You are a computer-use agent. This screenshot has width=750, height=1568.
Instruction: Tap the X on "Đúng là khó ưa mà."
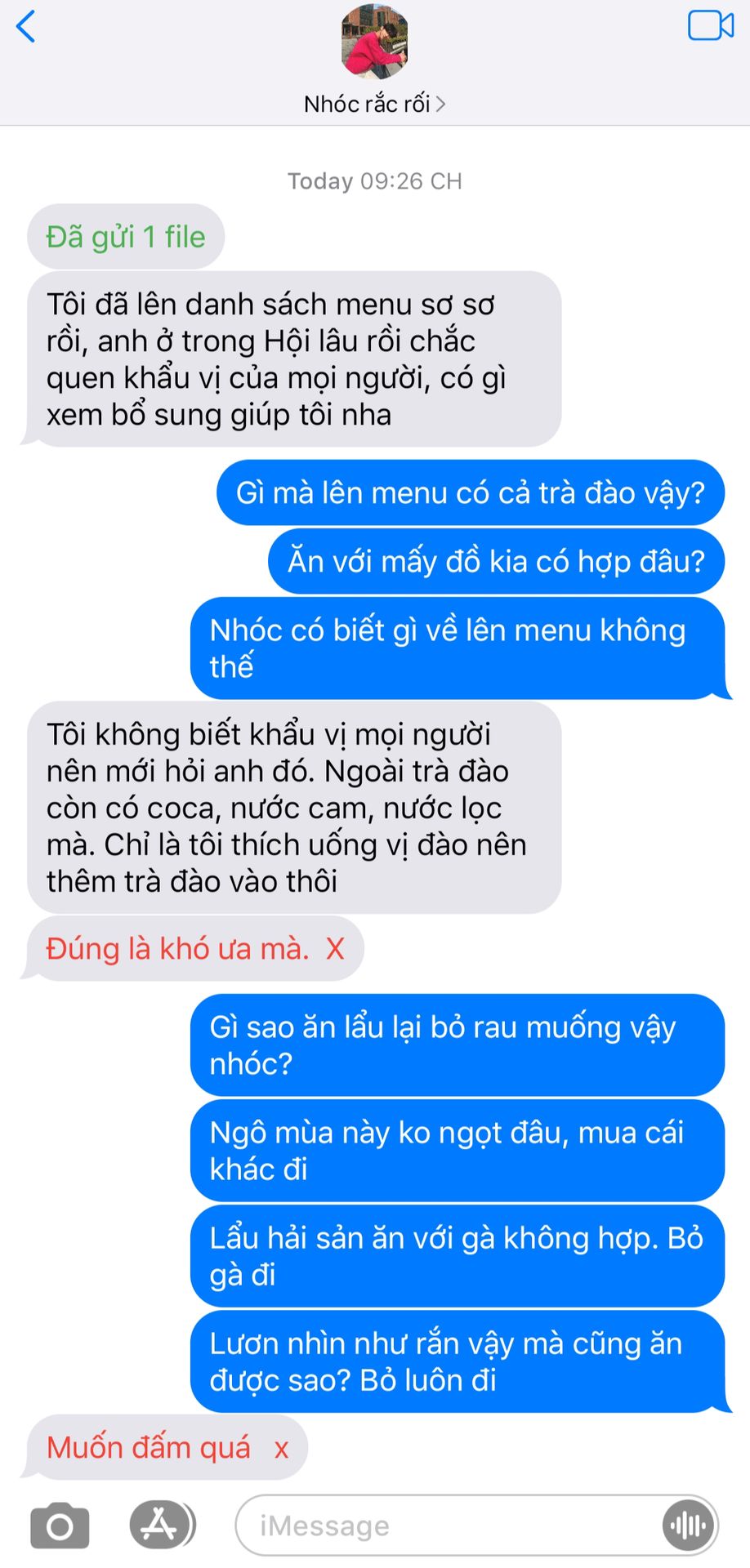335,949
